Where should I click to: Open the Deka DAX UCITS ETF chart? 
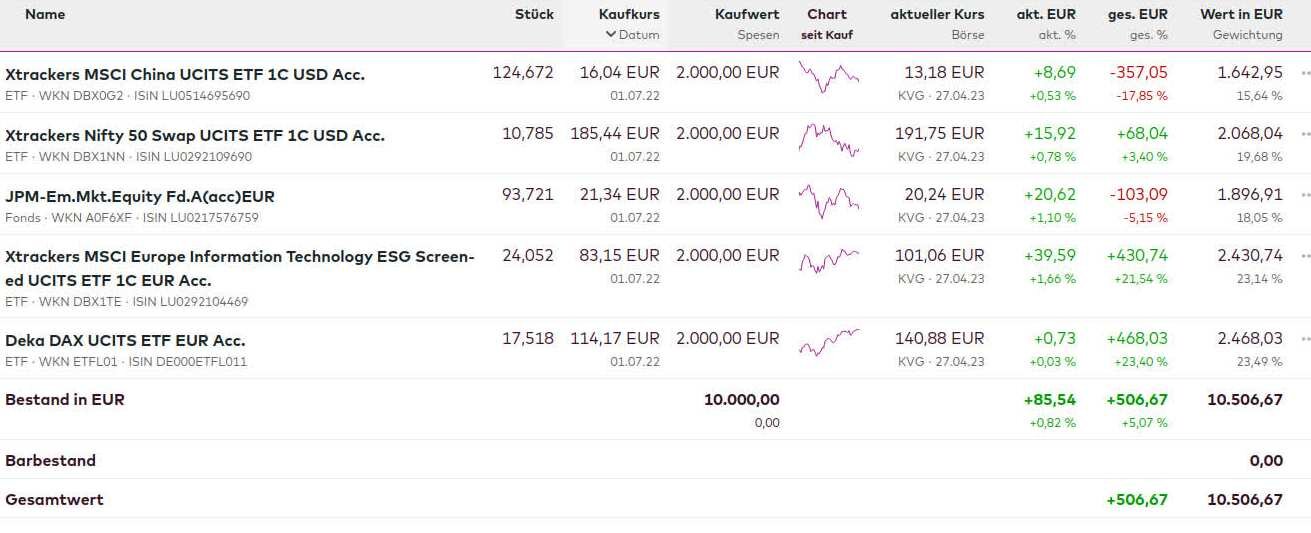pos(828,343)
